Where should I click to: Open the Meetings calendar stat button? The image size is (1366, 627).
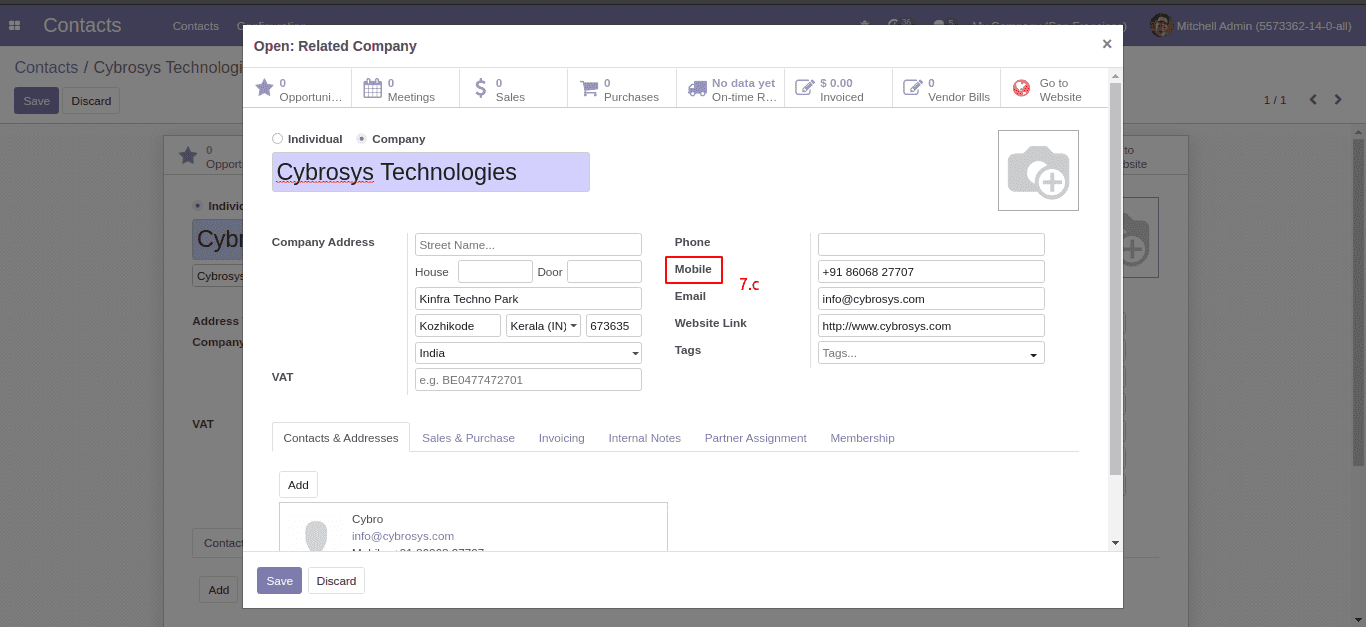click(405, 88)
